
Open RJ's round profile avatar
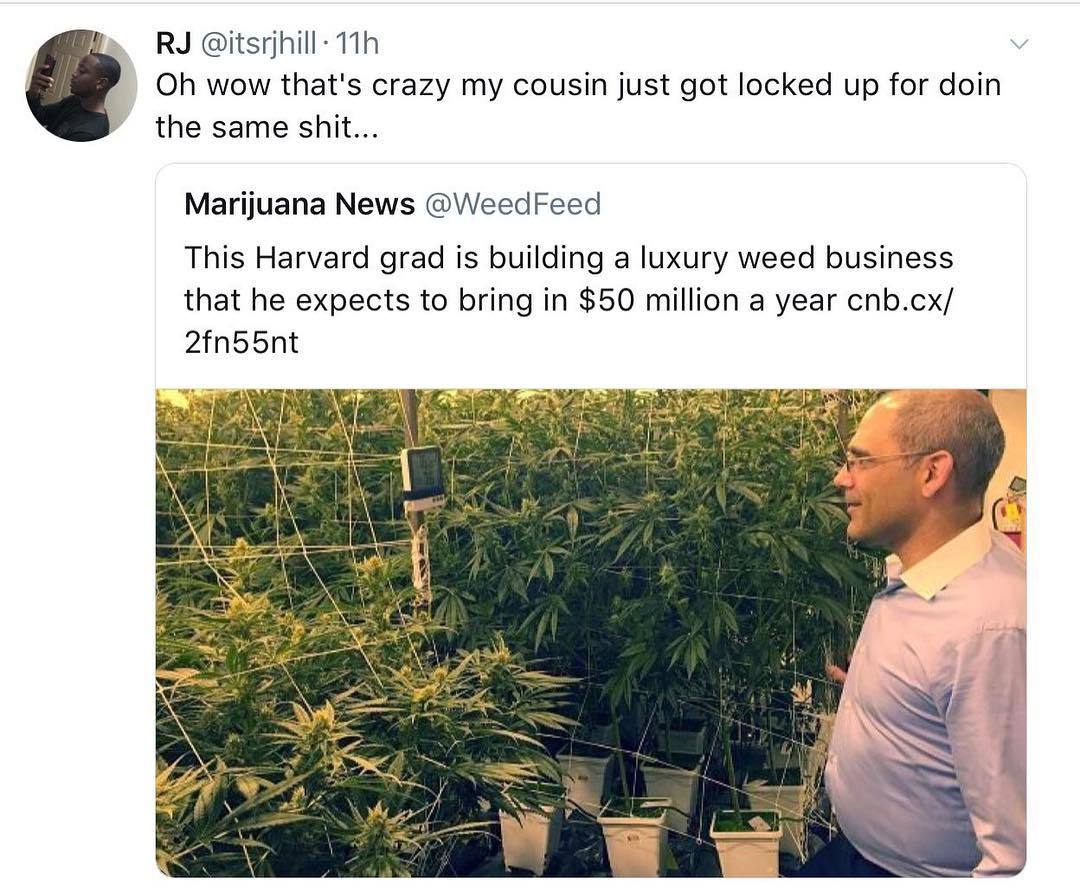[x=81, y=85]
